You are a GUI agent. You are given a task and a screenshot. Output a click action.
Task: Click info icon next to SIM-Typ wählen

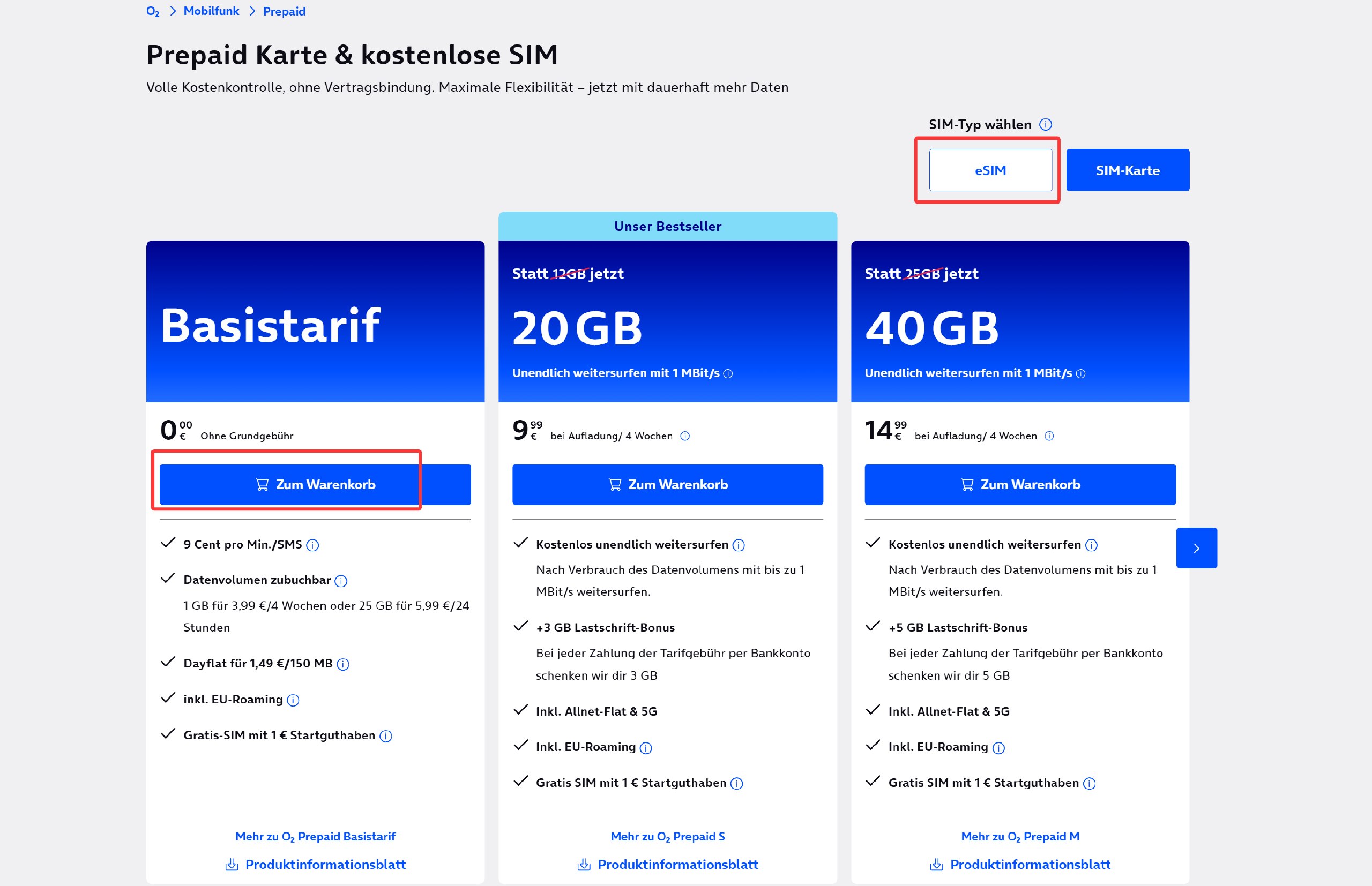pyautogui.click(x=1045, y=124)
